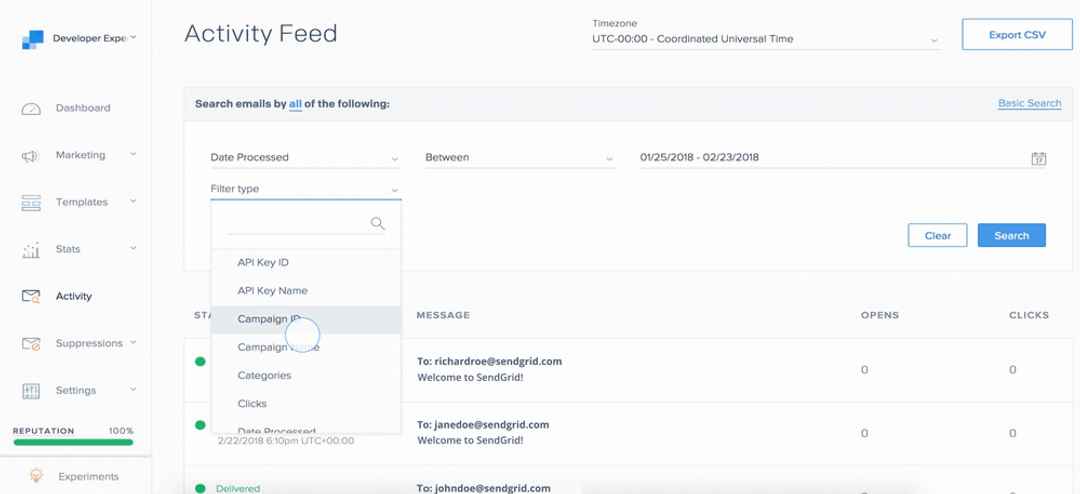Click the Delivered status label
Image resolution: width=1080 pixels, height=494 pixels.
238,488
